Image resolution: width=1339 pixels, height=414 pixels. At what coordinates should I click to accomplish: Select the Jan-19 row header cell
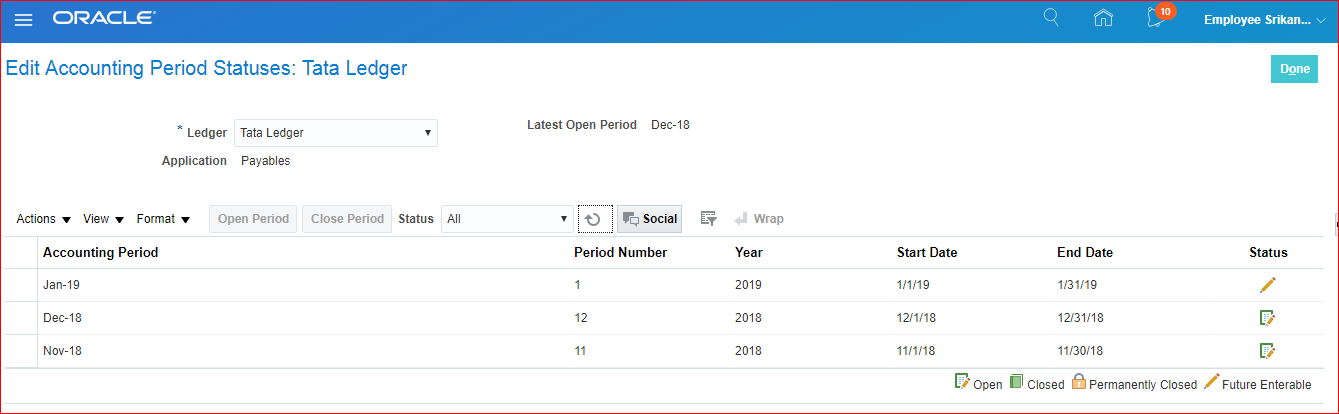point(21,285)
